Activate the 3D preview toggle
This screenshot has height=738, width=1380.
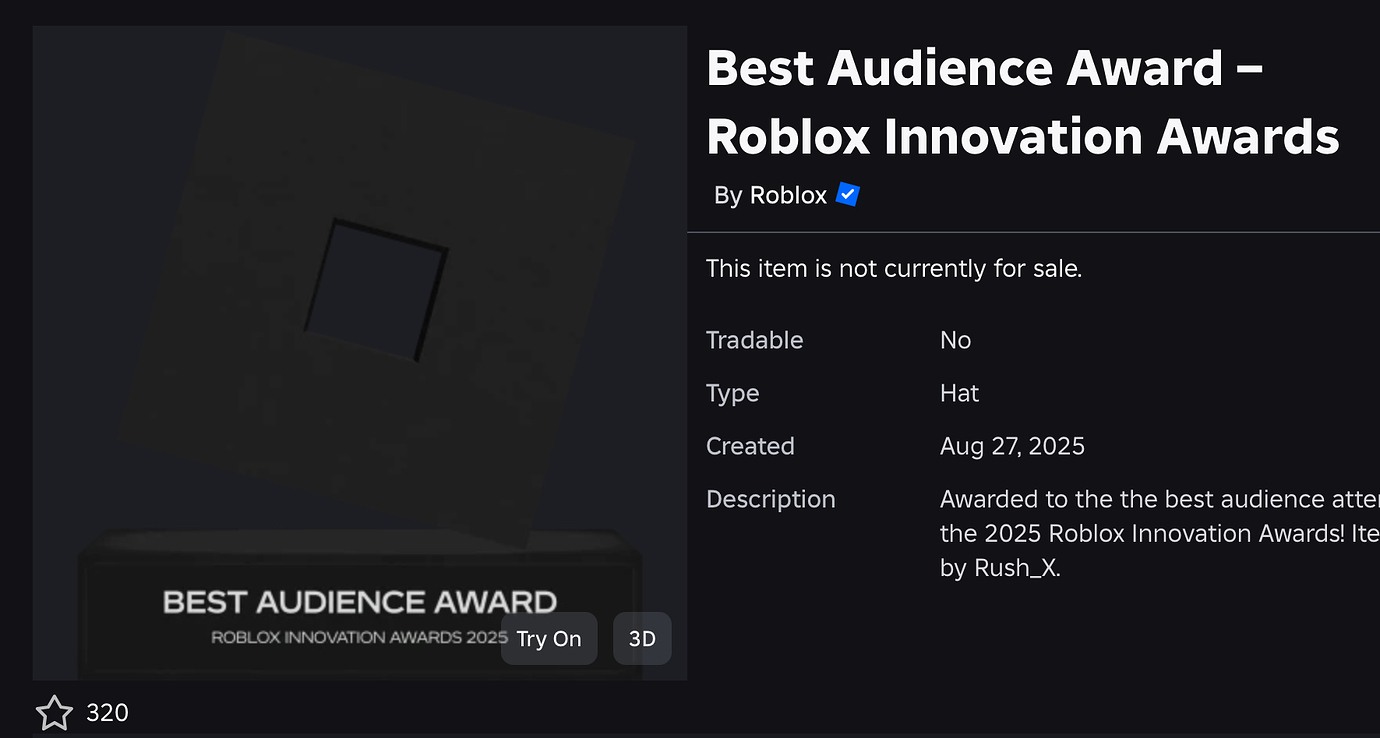tap(642, 638)
